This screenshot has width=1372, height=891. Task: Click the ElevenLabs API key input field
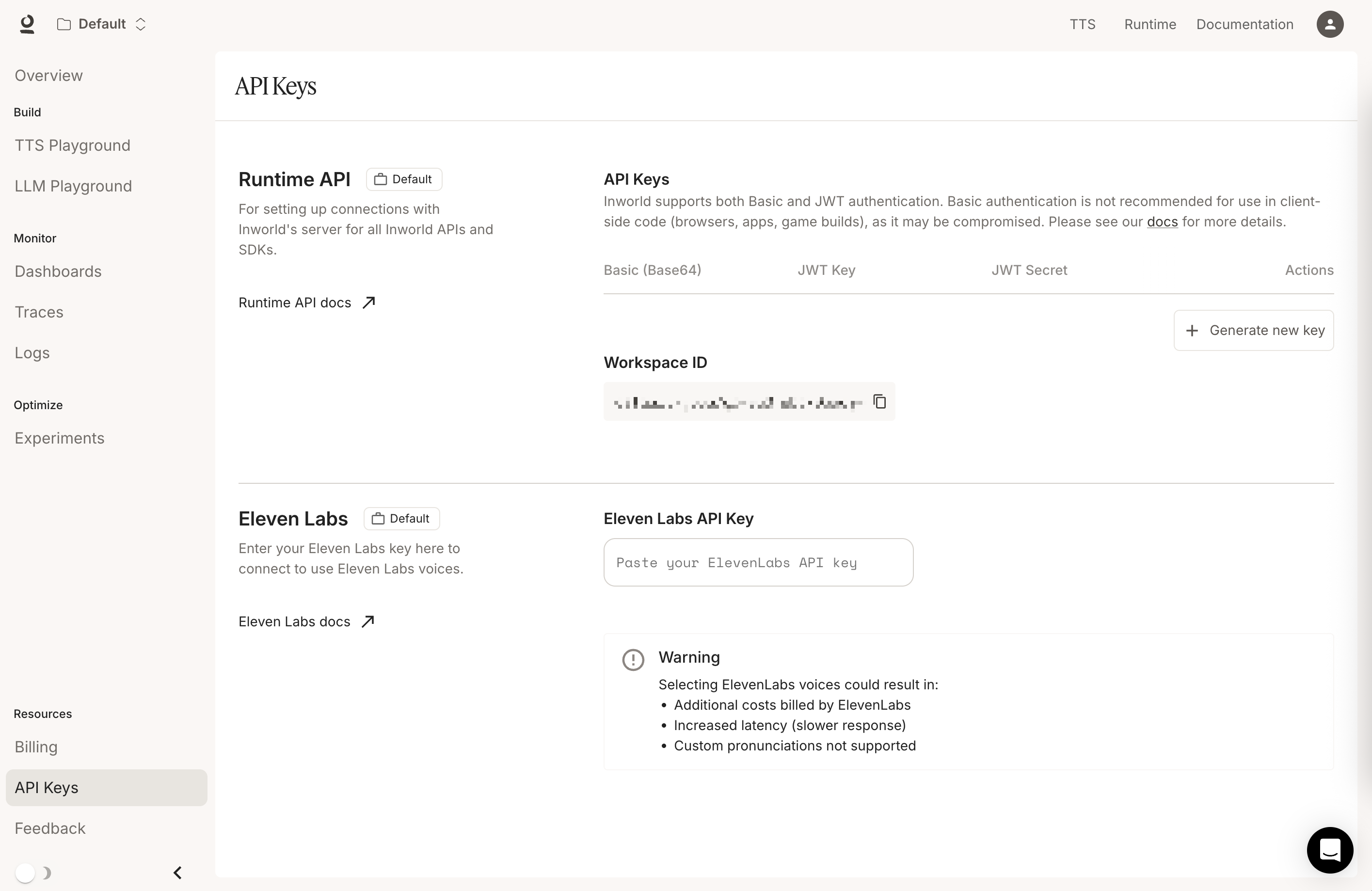[x=757, y=562]
